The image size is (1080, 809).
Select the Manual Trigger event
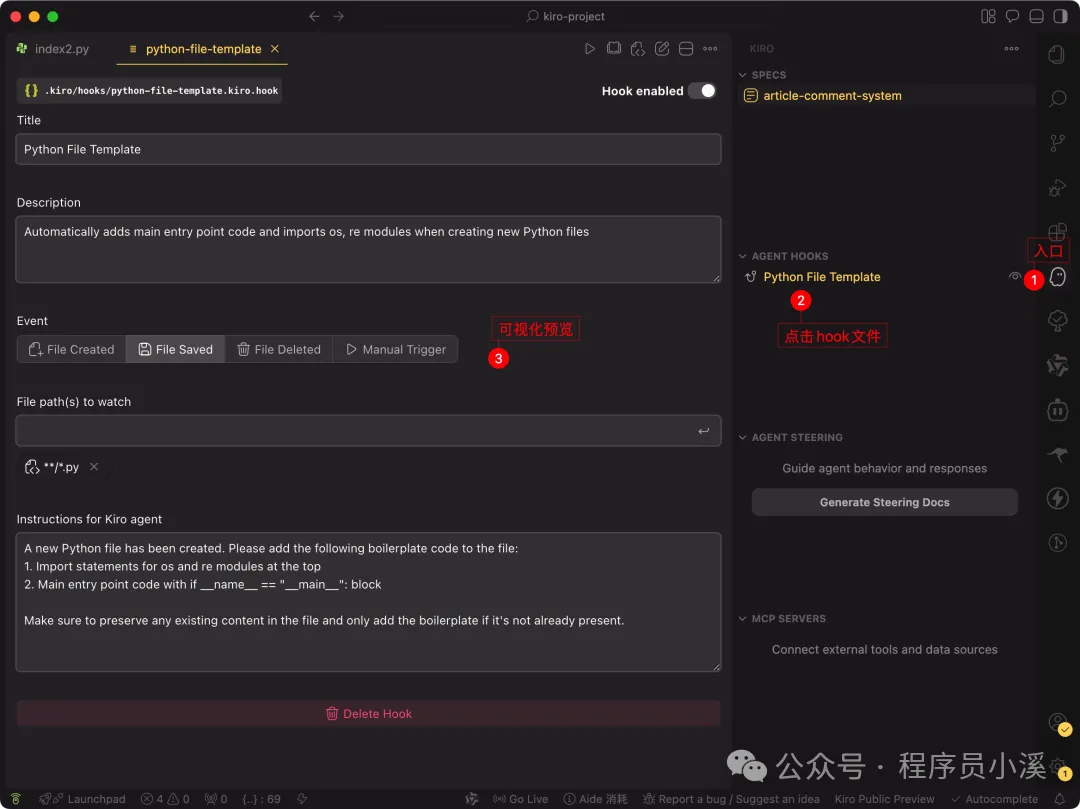(395, 349)
